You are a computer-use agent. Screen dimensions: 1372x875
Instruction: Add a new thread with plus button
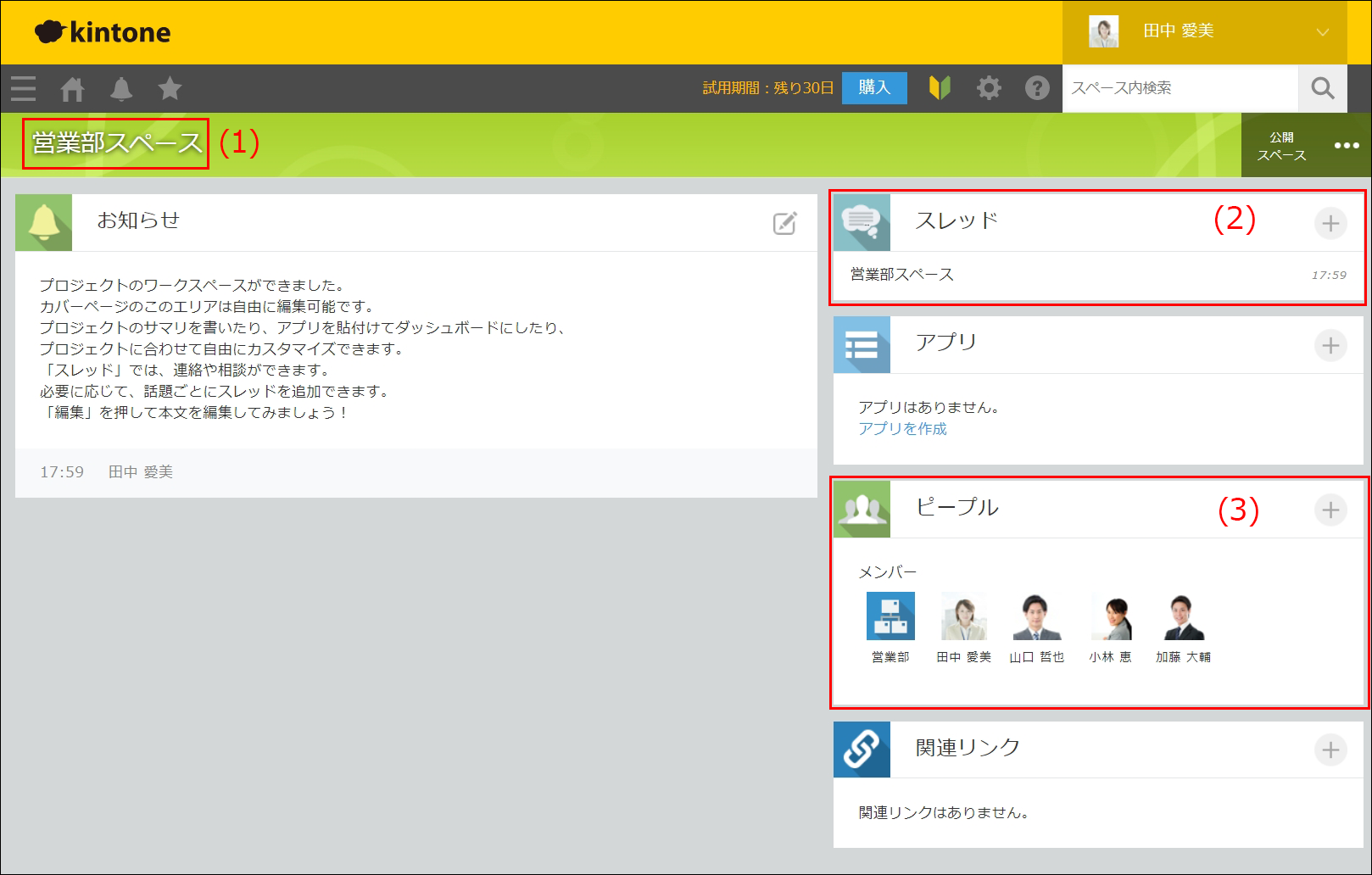click(x=1330, y=224)
